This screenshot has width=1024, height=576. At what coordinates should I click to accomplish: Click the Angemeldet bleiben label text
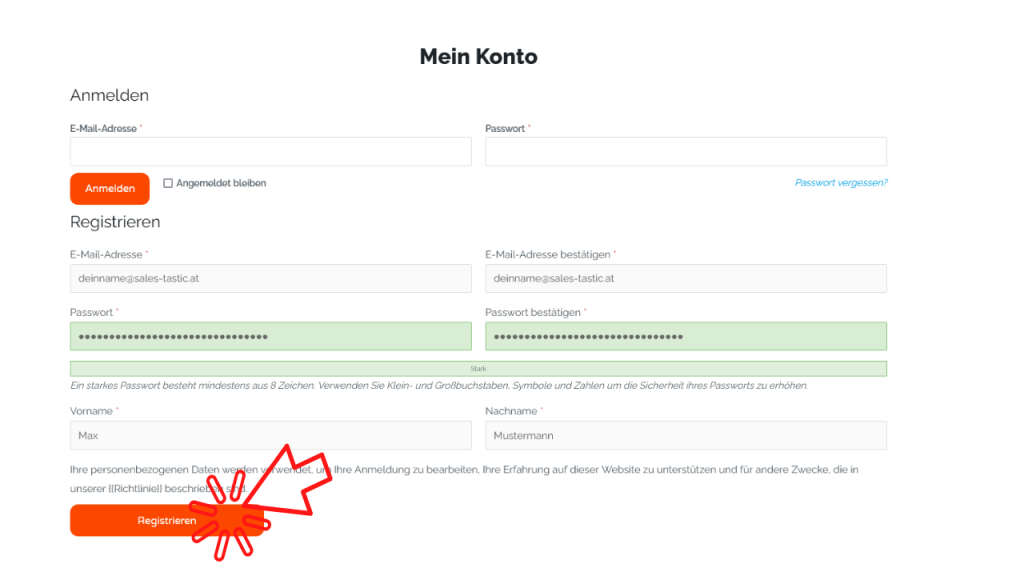(x=221, y=184)
